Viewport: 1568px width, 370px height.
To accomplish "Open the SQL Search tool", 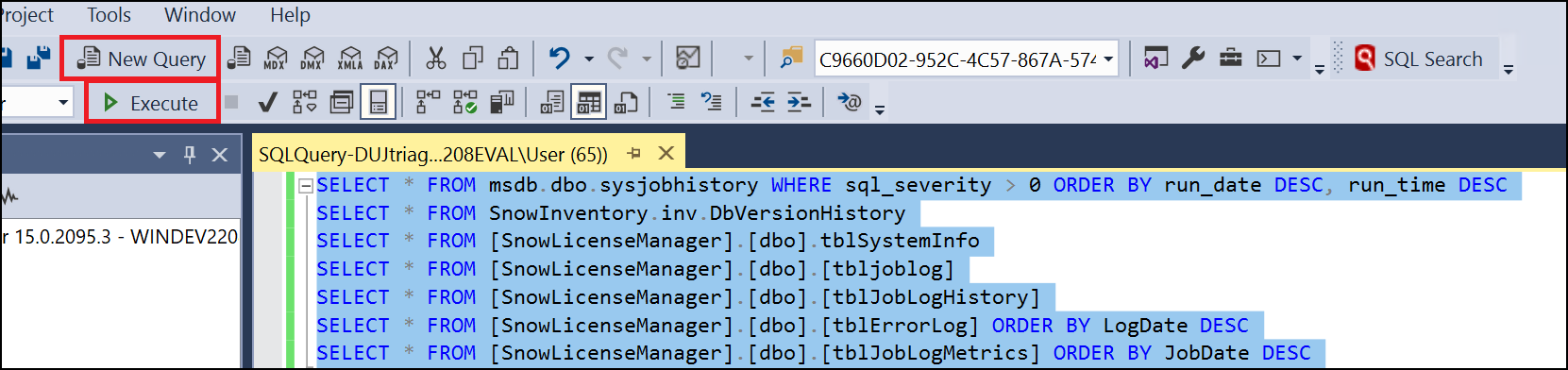I will point(1418,59).
